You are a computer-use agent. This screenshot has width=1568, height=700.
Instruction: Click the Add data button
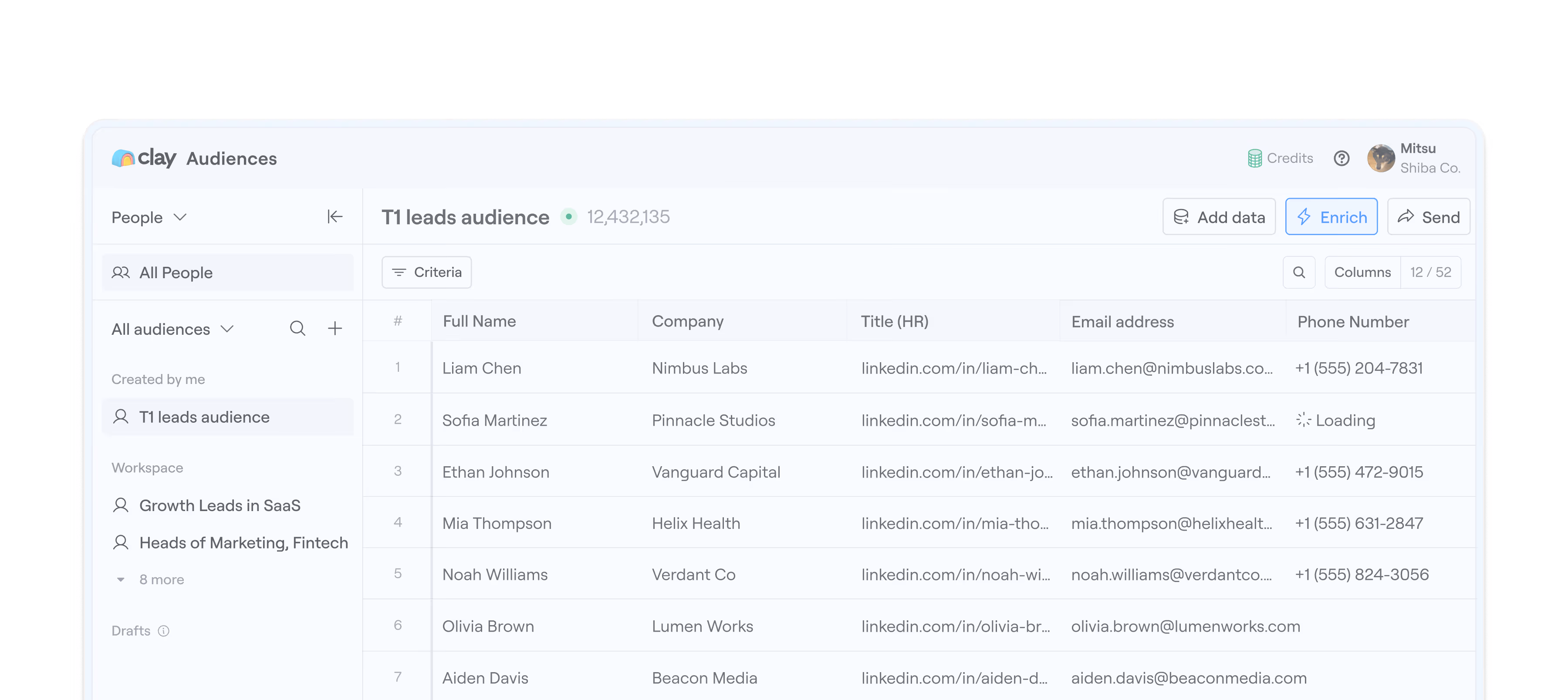coord(1219,216)
